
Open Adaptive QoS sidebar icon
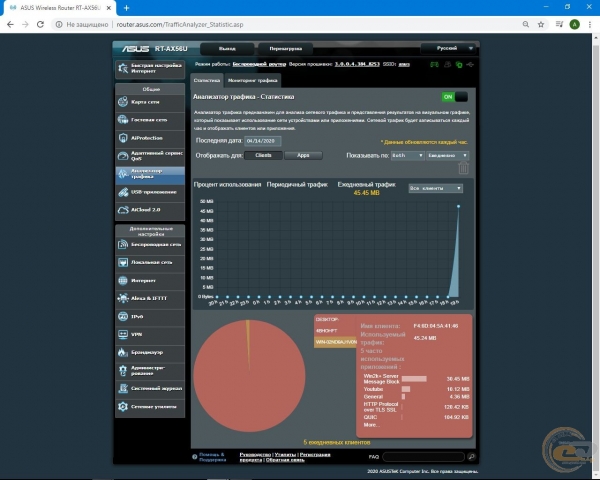(123, 156)
